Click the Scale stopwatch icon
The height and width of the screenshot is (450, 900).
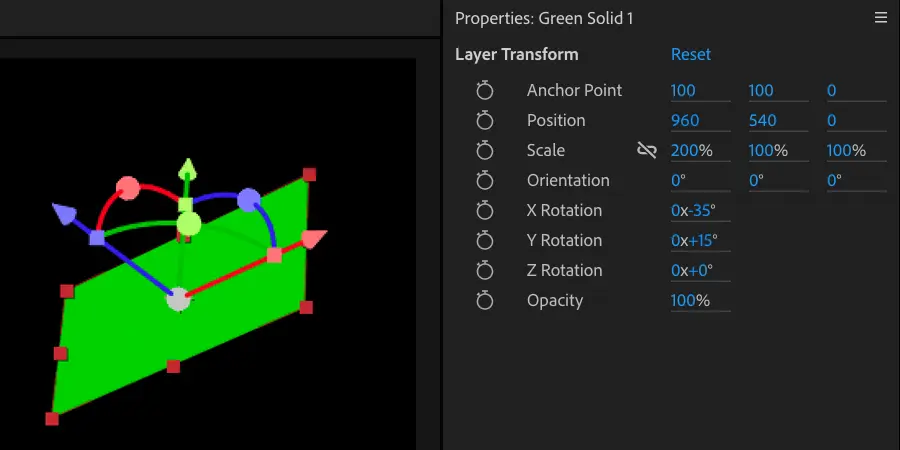click(485, 151)
